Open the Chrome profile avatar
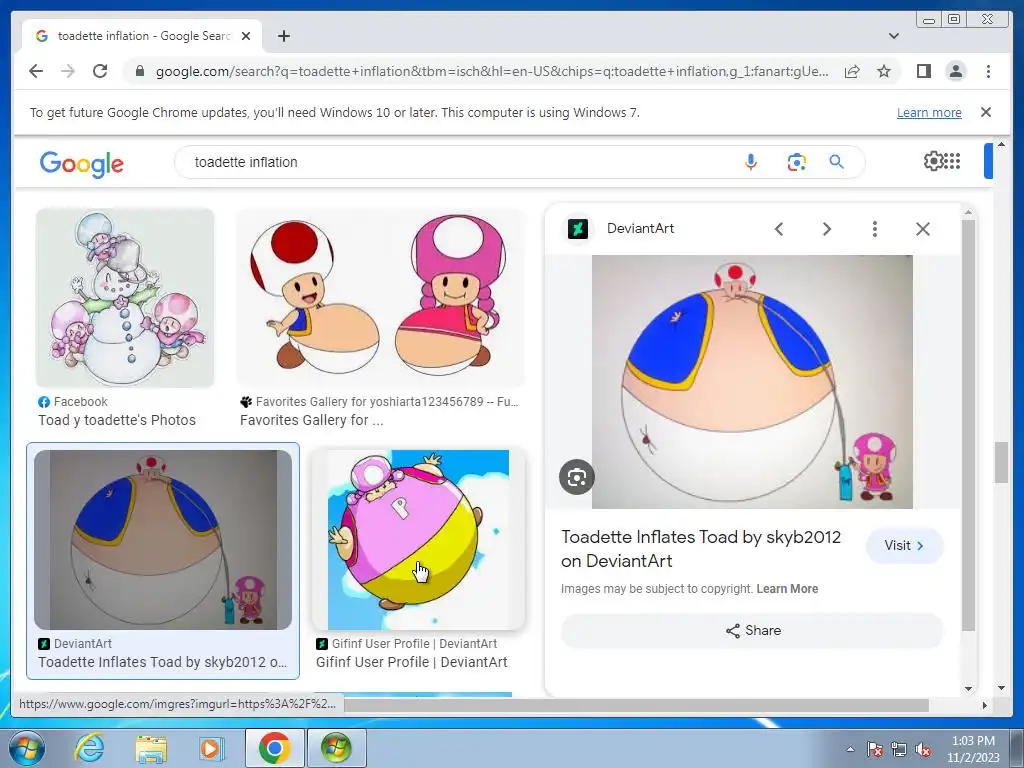 point(955,71)
